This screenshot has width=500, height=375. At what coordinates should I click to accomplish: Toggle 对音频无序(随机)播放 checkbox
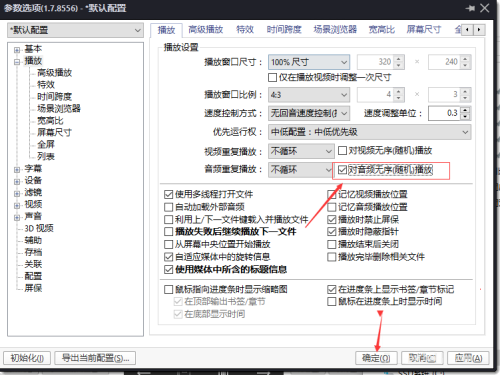pyautogui.click(x=342, y=170)
